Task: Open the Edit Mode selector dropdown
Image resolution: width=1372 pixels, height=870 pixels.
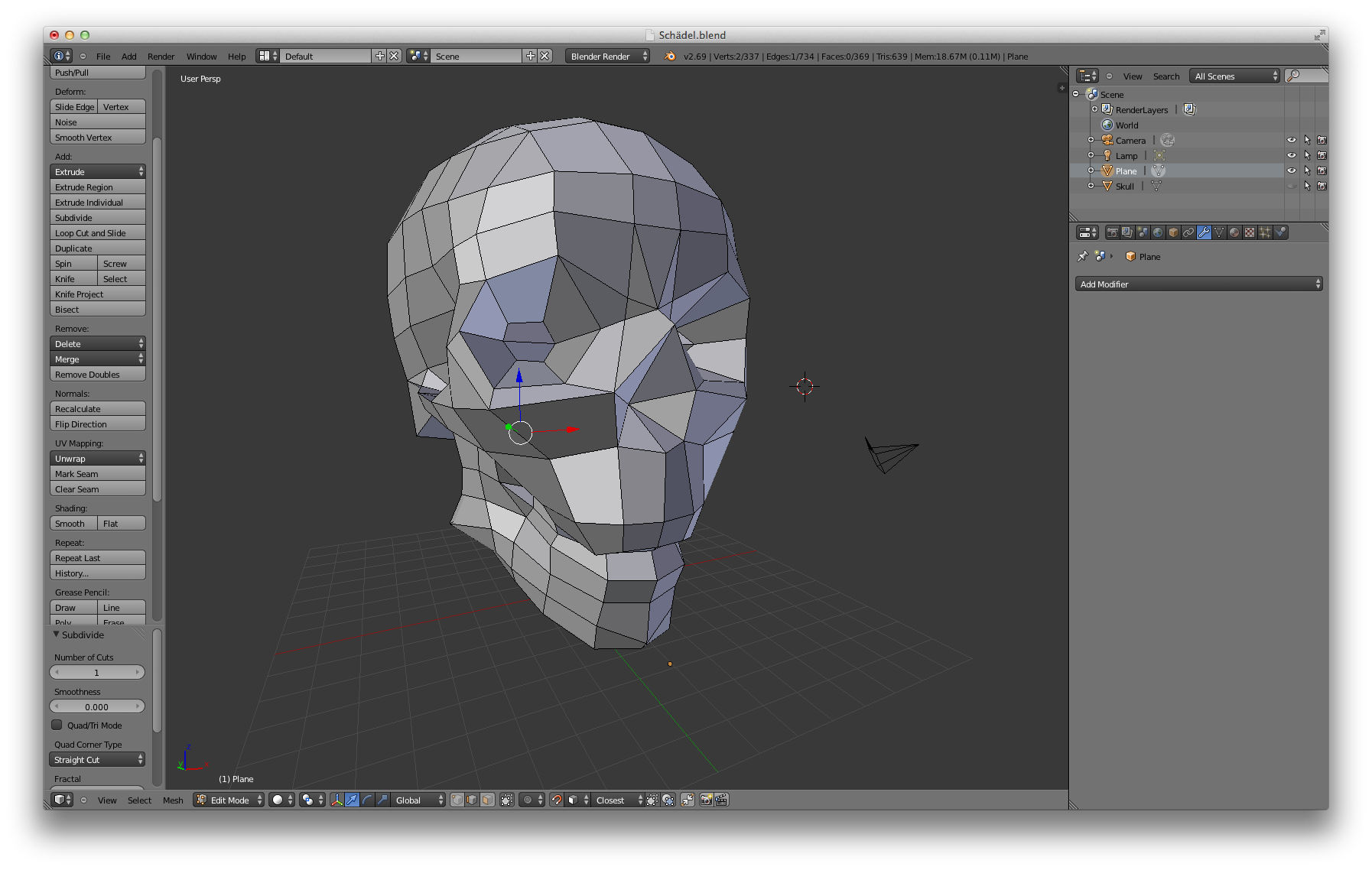Action: [x=229, y=800]
